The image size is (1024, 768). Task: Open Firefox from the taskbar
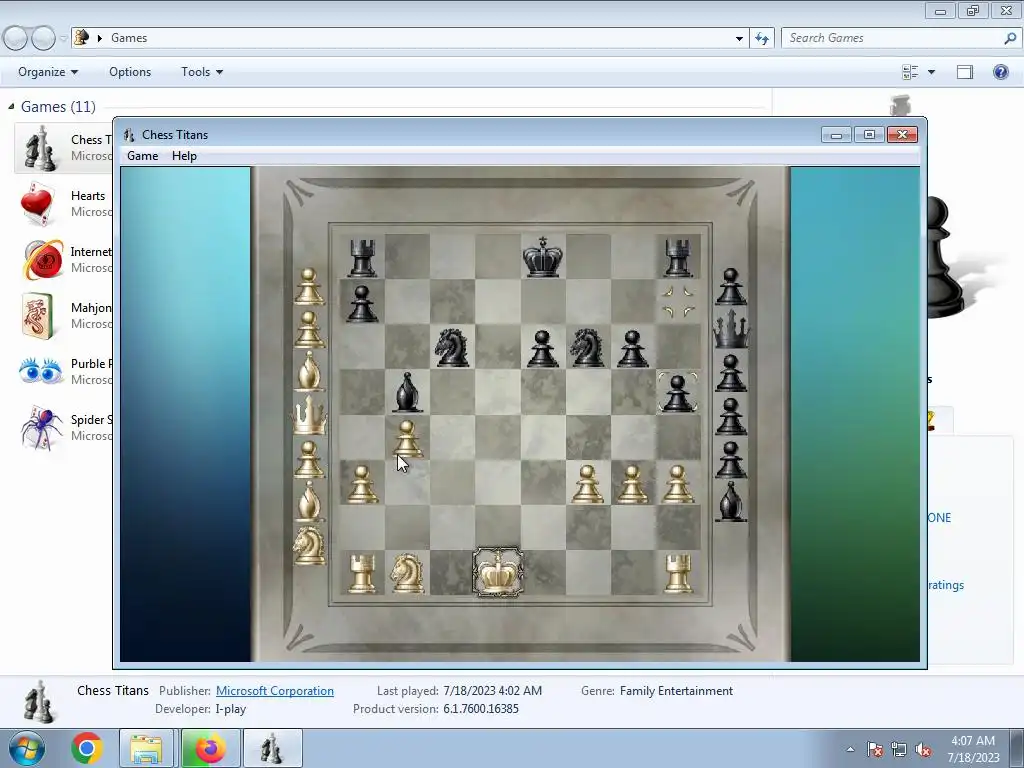[210, 748]
